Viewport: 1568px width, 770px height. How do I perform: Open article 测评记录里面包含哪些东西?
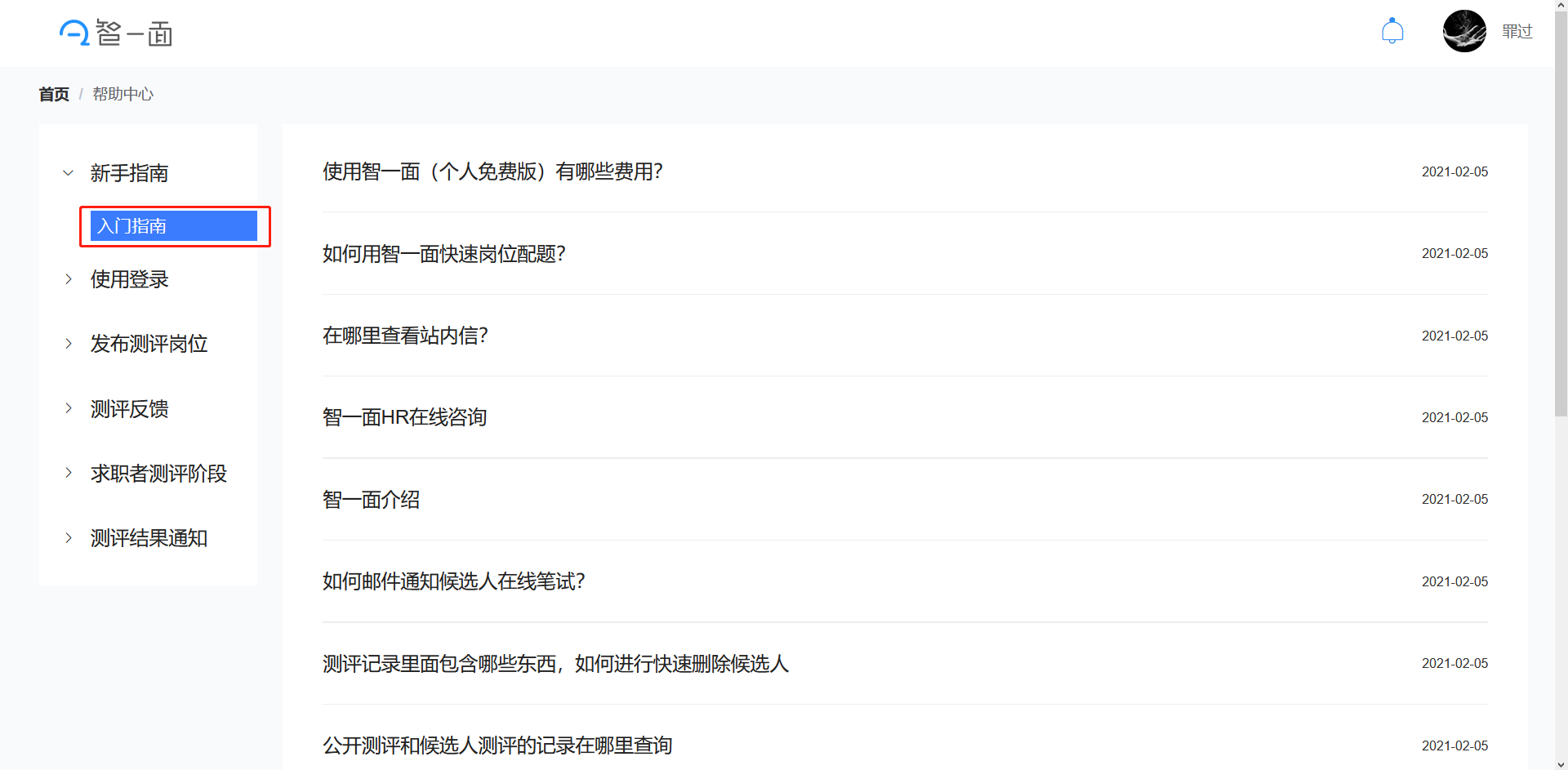(x=555, y=663)
